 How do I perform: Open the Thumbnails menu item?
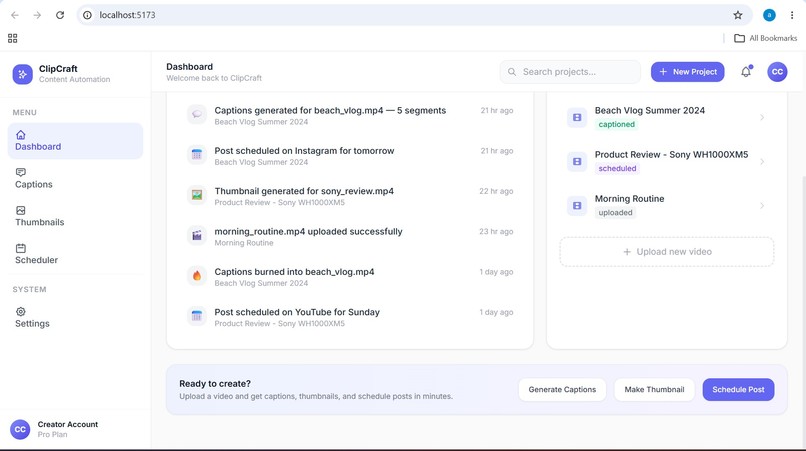point(76,217)
